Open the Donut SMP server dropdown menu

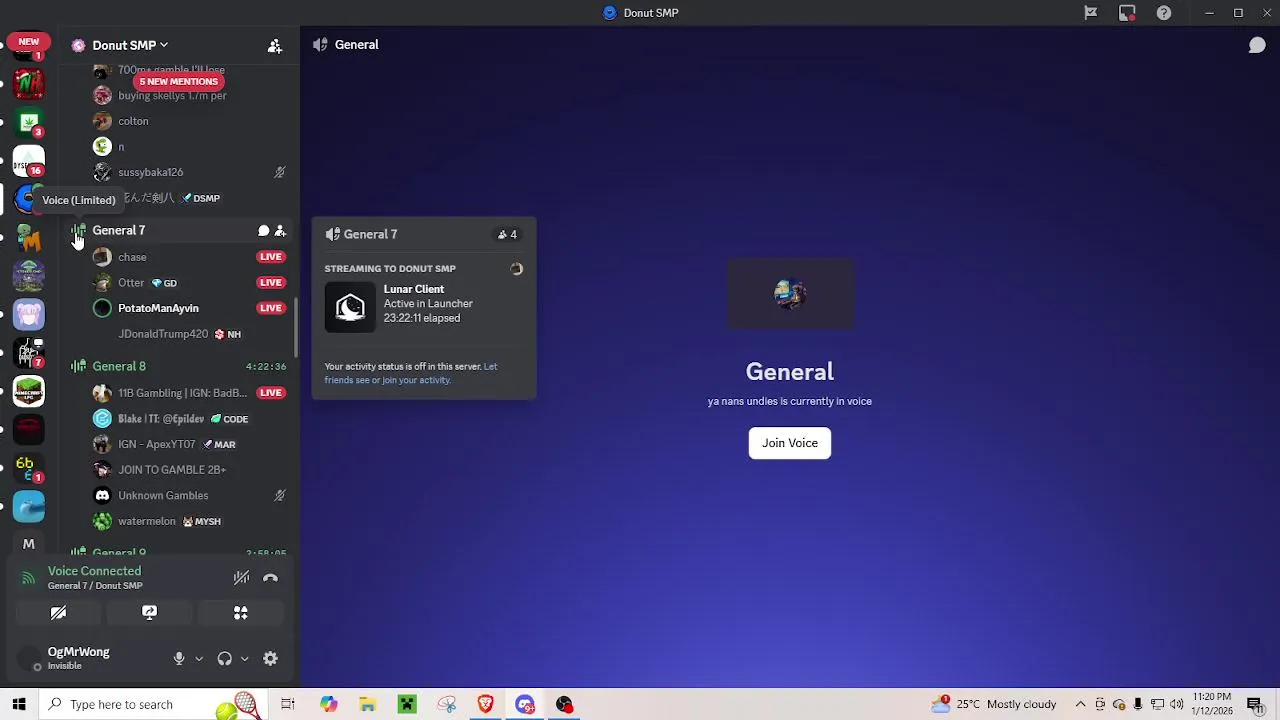click(130, 45)
